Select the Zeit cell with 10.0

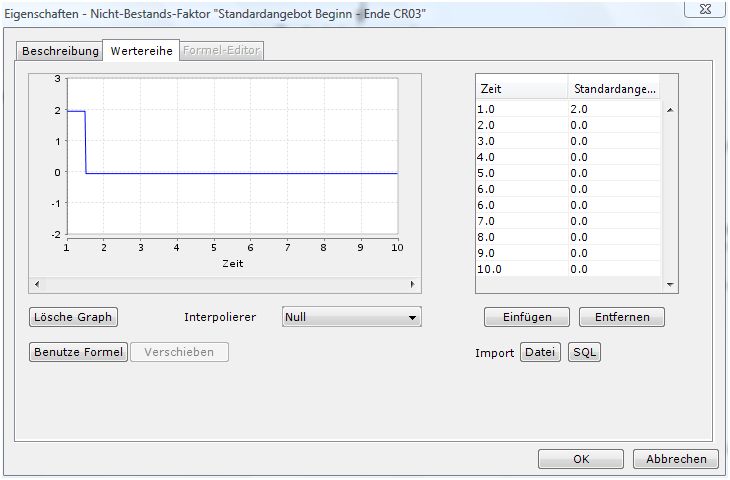(x=521, y=268)
